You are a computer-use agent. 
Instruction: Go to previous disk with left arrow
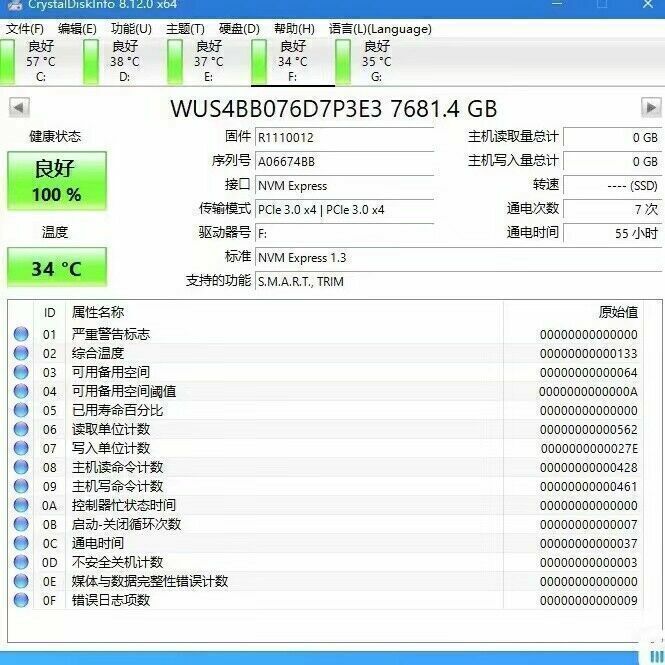(19, 108)
